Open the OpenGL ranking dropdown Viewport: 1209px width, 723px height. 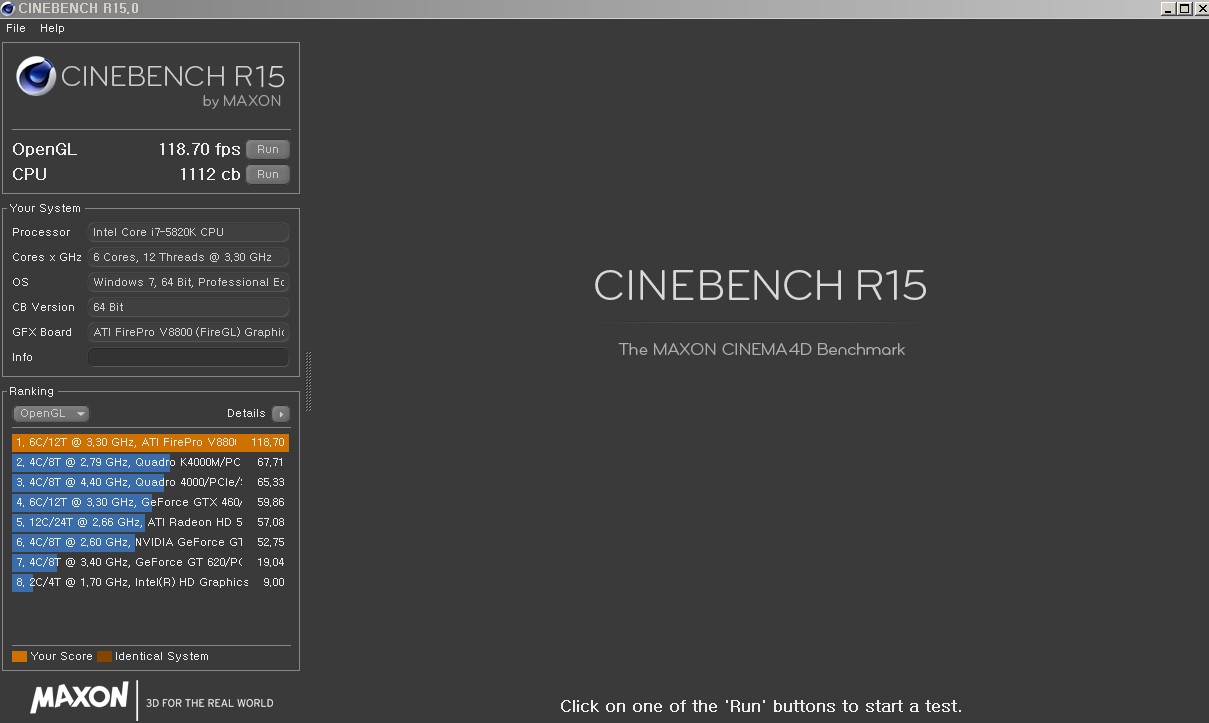pos(51,413)
